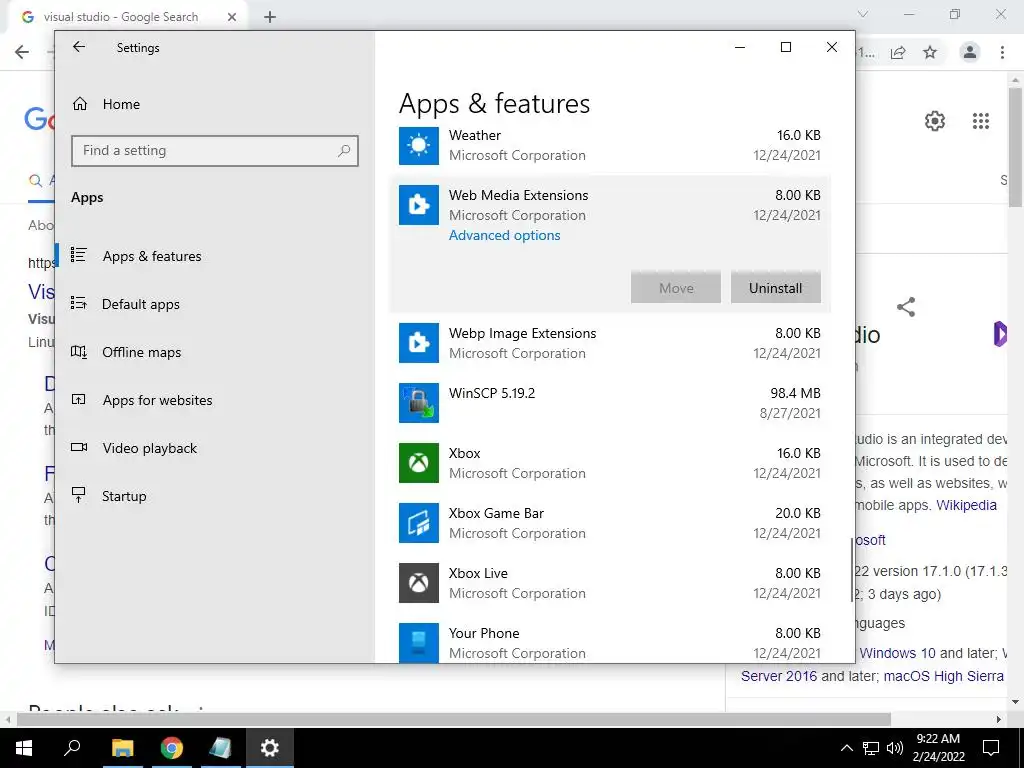This screenshot has width=1024, height=768.
Task: Click Chrome's back navigation arrow
Action: tap(22, 52)
